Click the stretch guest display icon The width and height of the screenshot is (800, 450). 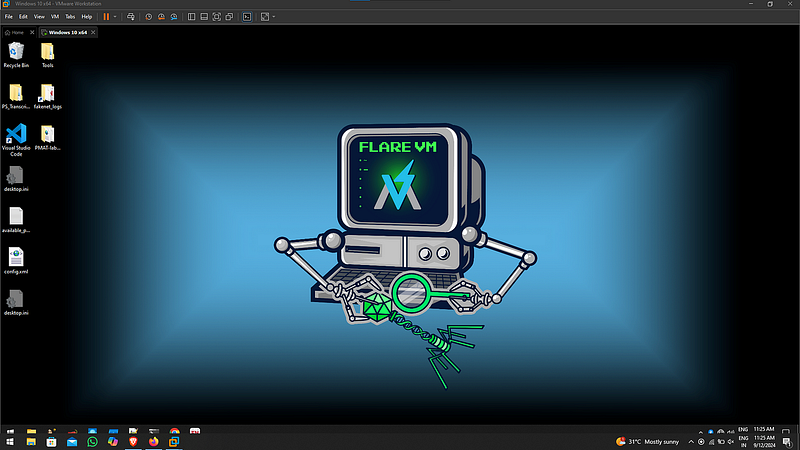[265, 17]
